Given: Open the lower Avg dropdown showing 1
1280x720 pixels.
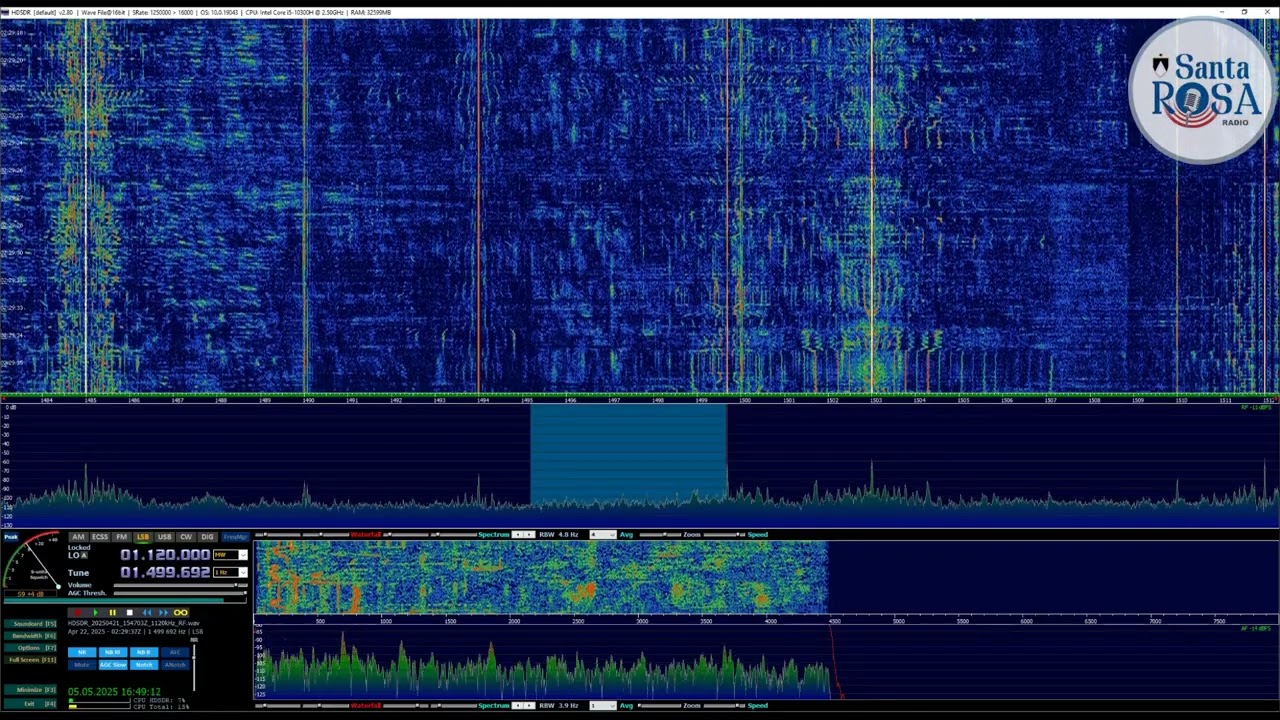Looking at the screenshot, I should point(602,706).
